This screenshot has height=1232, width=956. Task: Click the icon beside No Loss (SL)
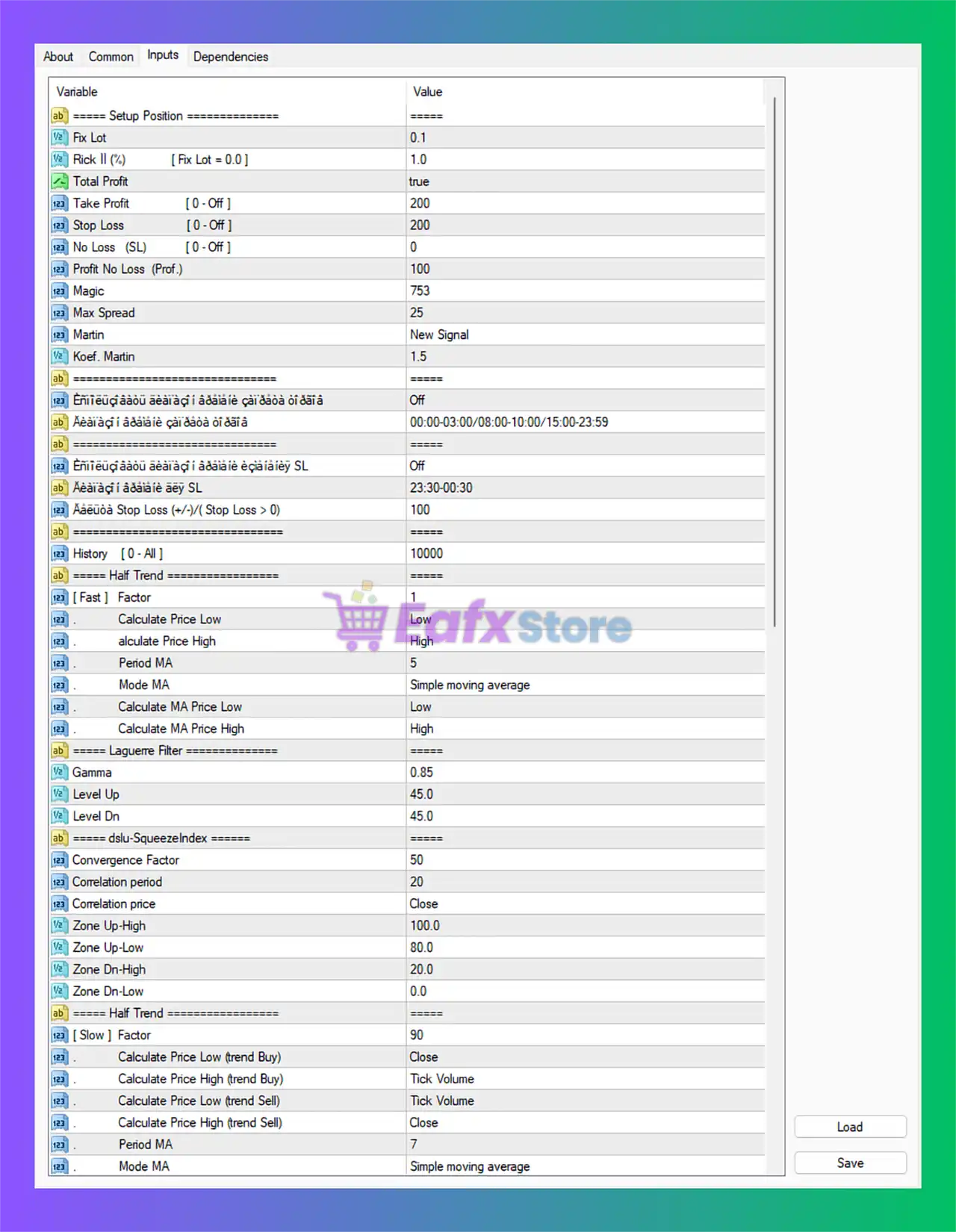click(x=59, y=247)
